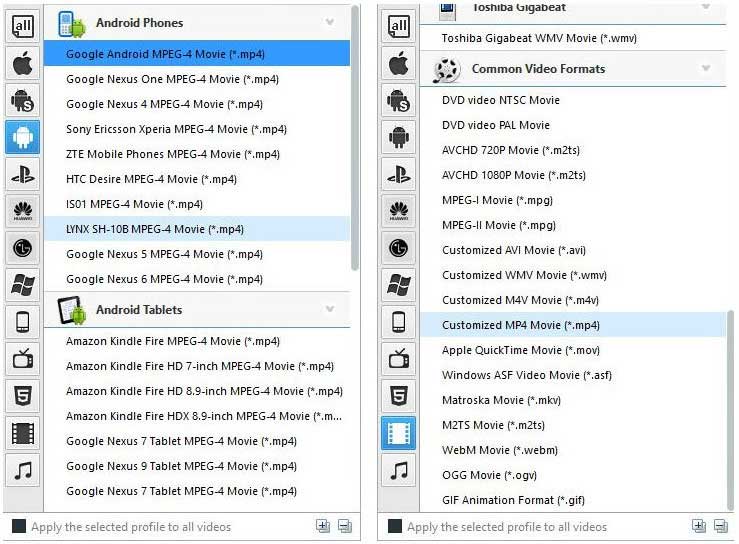739x544 pixels.
Task: Select Customized MP4 Movie (*.mp4)
Action: (573, 325)
